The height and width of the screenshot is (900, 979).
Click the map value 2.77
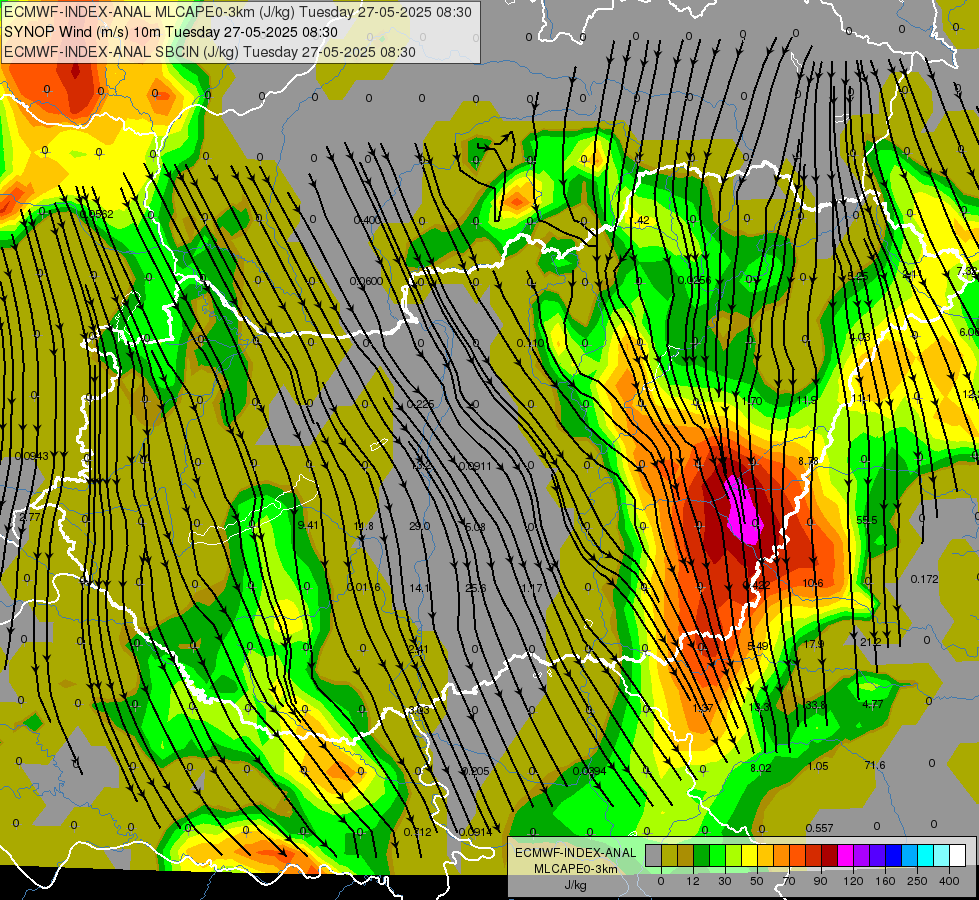[30, 517]
